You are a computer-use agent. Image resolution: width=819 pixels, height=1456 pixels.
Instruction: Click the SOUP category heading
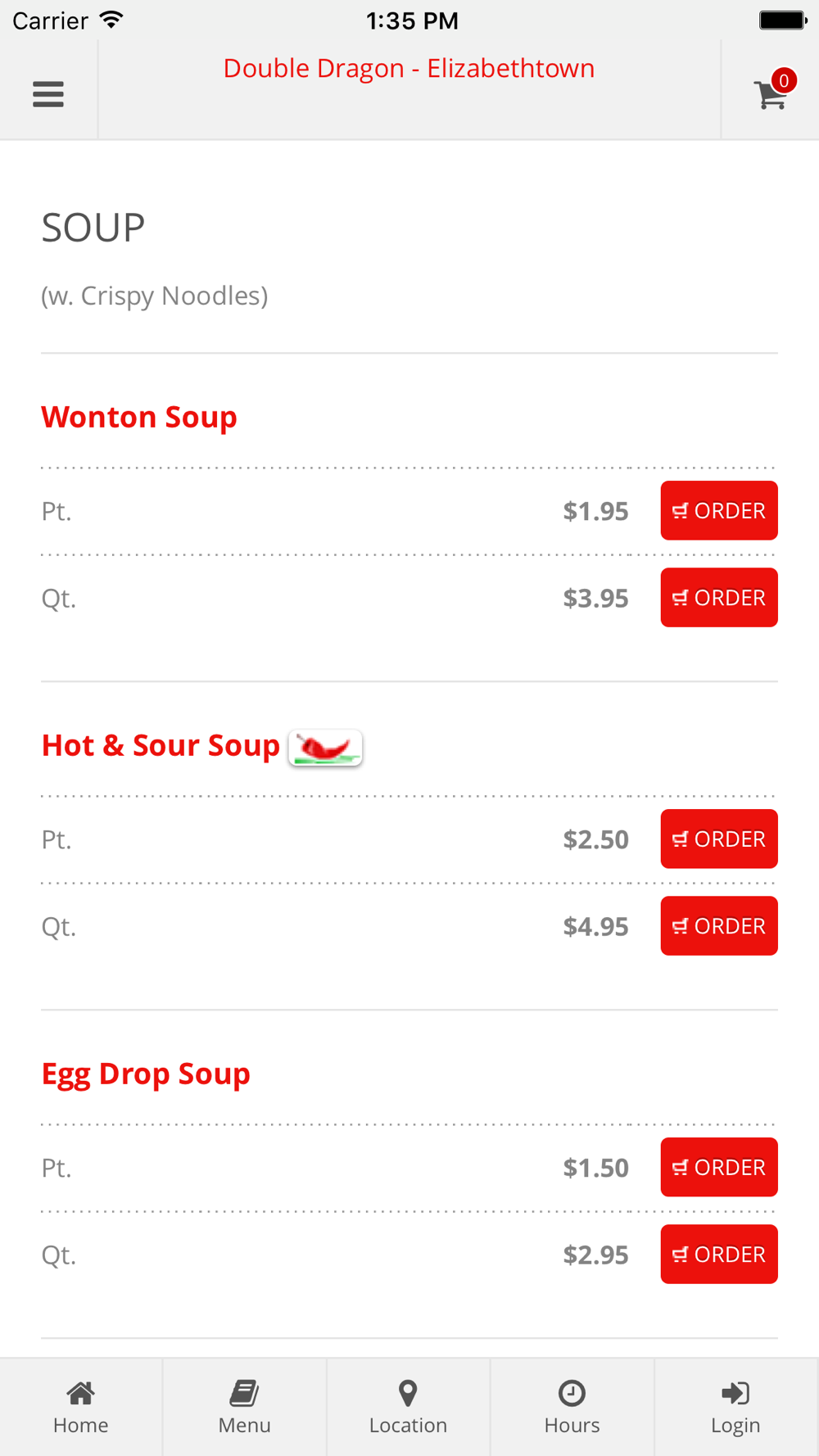coord(93,228)
